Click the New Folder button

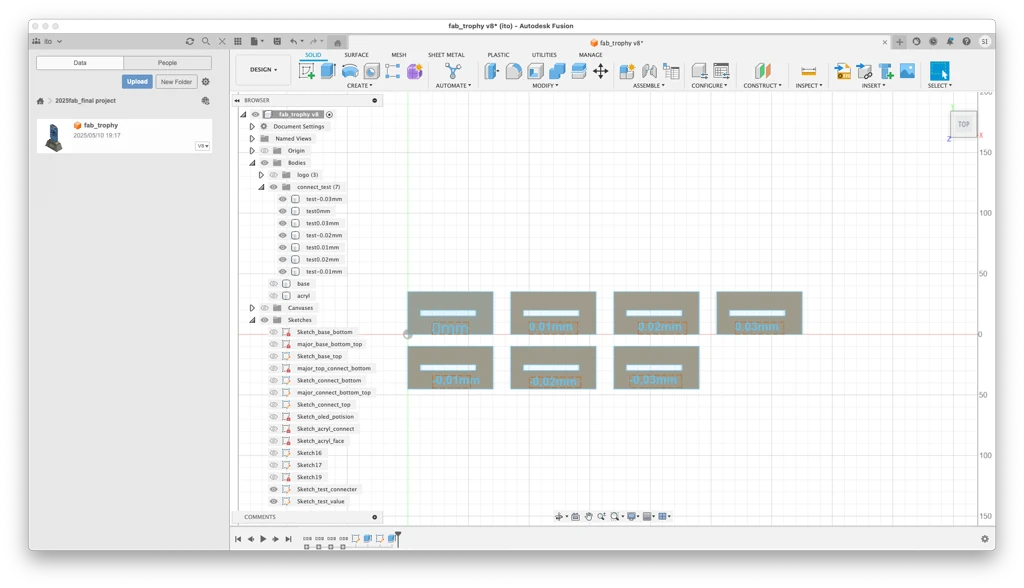[x=176, y=82]
